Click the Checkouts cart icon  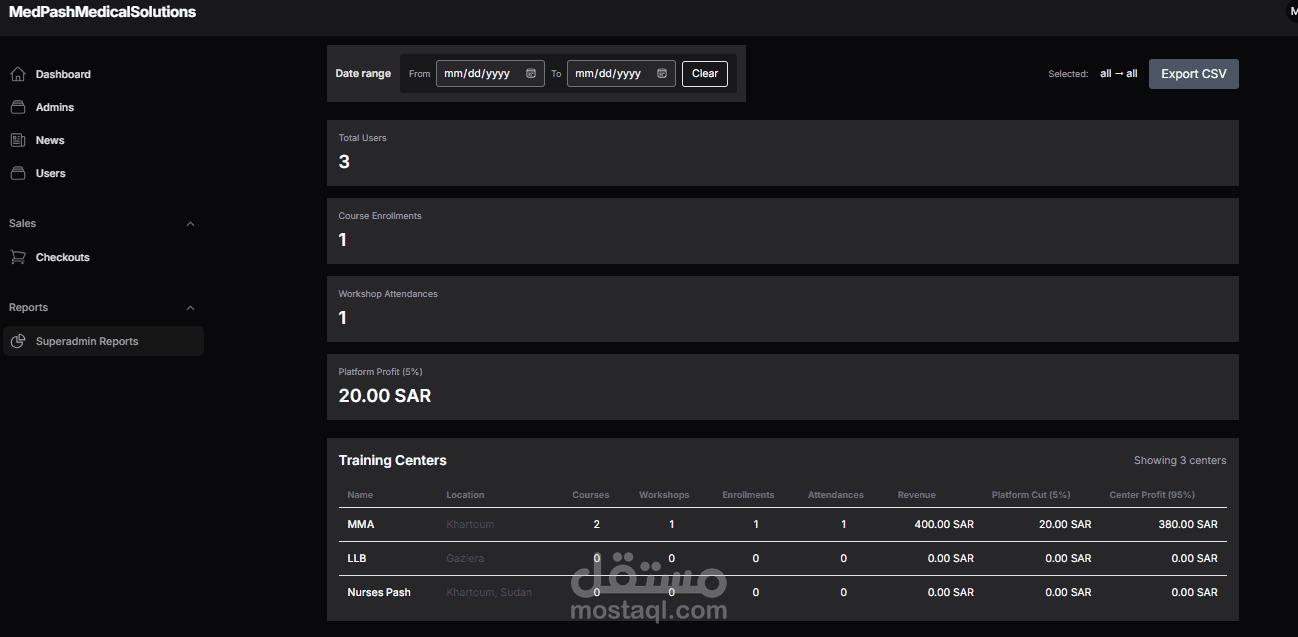(18, 257)
